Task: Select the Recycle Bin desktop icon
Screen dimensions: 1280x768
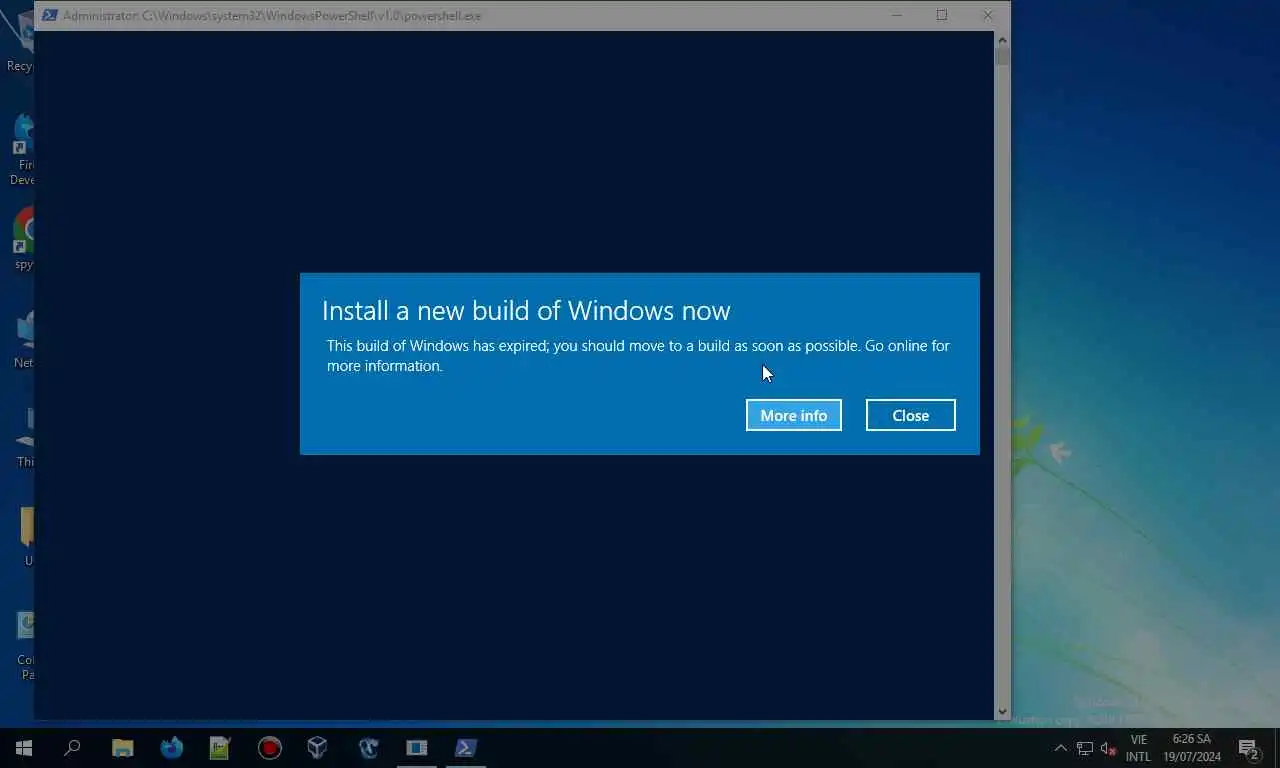Action: (x=20, y=42)
